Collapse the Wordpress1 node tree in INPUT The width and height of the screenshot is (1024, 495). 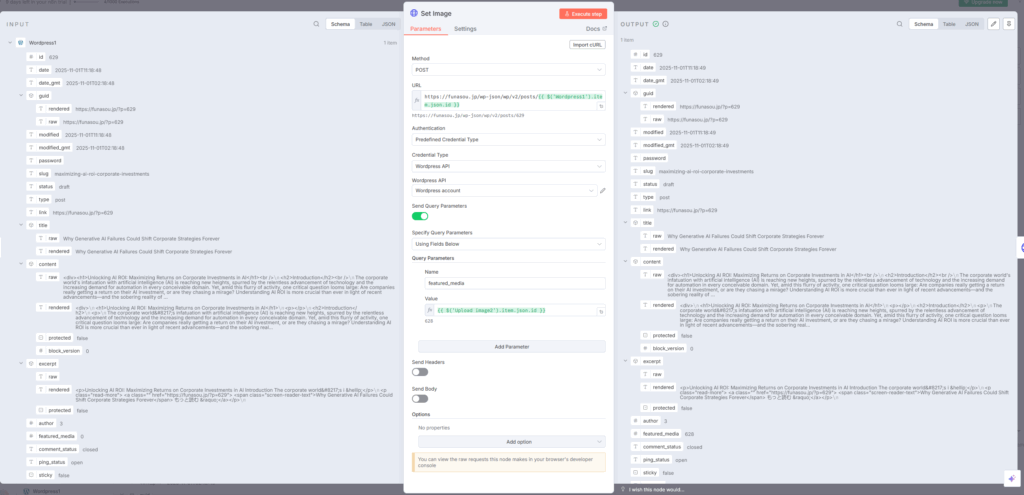coord(11,43)
